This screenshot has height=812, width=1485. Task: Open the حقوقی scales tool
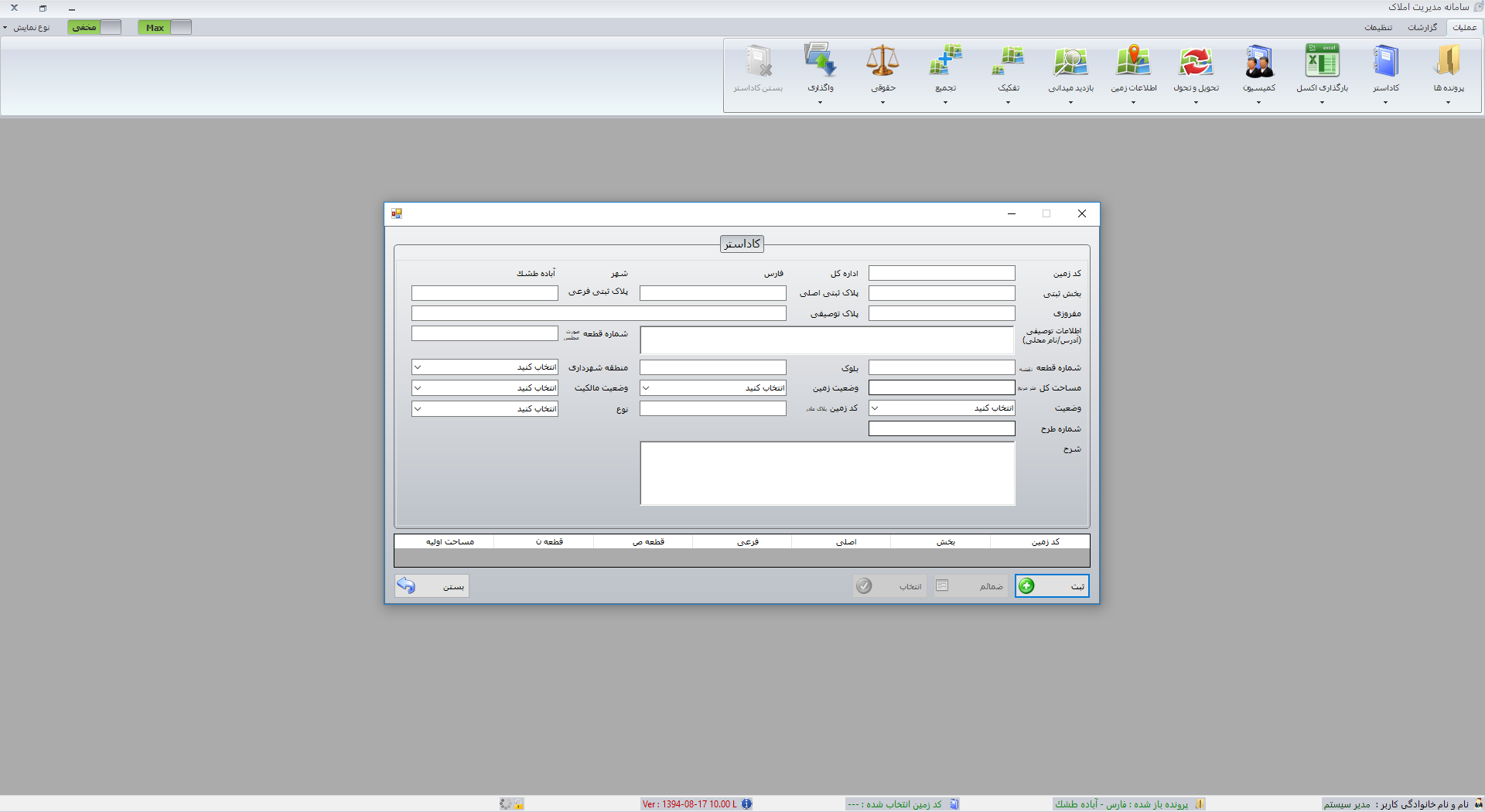(882, 73)
